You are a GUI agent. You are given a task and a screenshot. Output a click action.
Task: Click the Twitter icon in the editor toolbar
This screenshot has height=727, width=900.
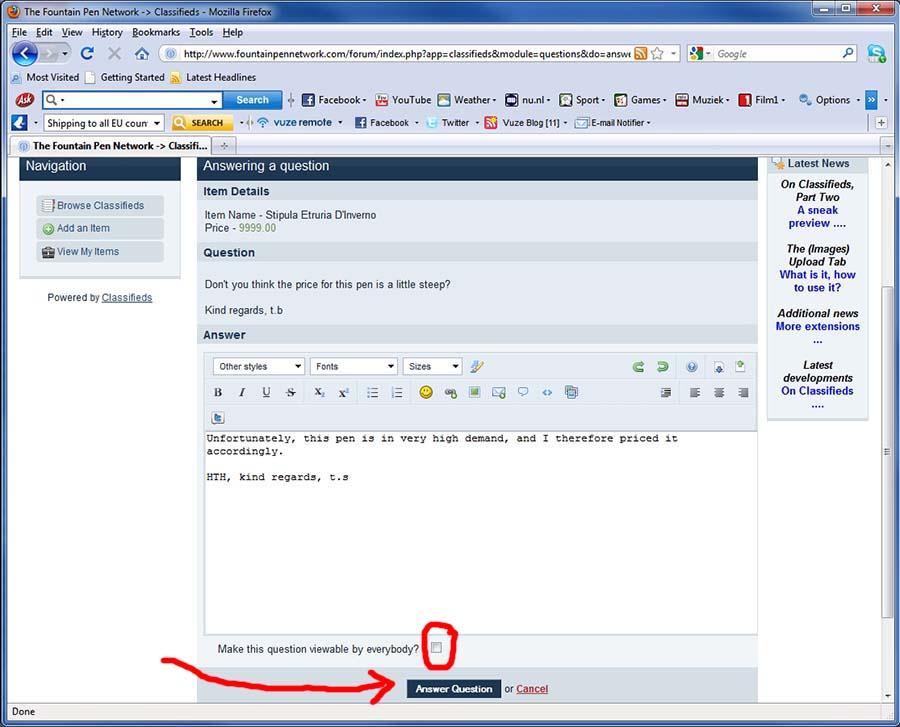pos(218,418)
